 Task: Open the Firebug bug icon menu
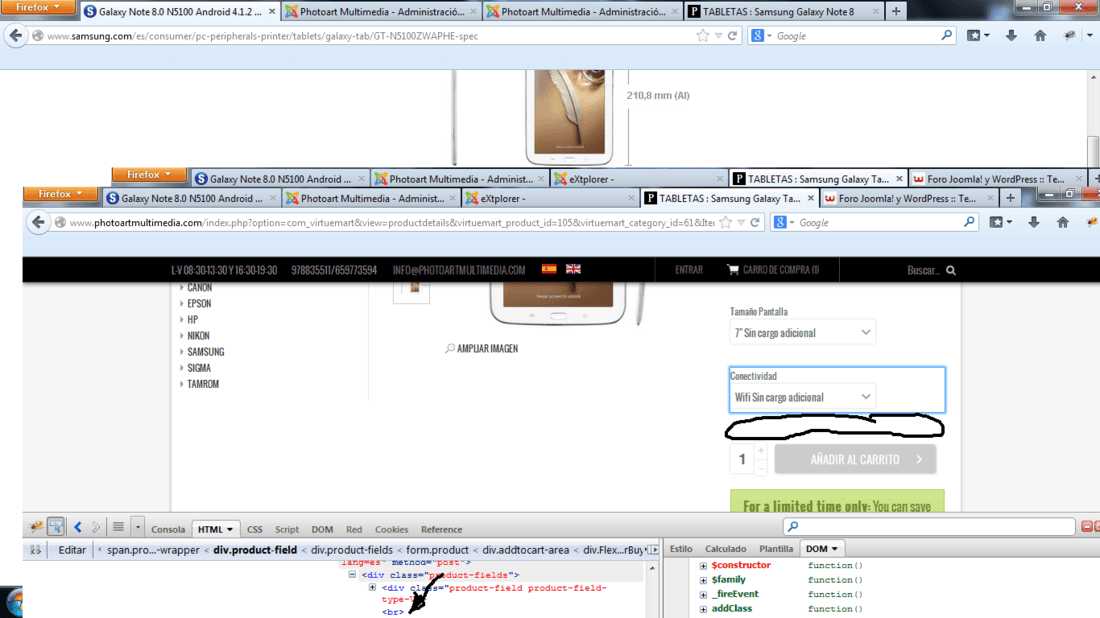pyautogui.click(x=36, y=526)
